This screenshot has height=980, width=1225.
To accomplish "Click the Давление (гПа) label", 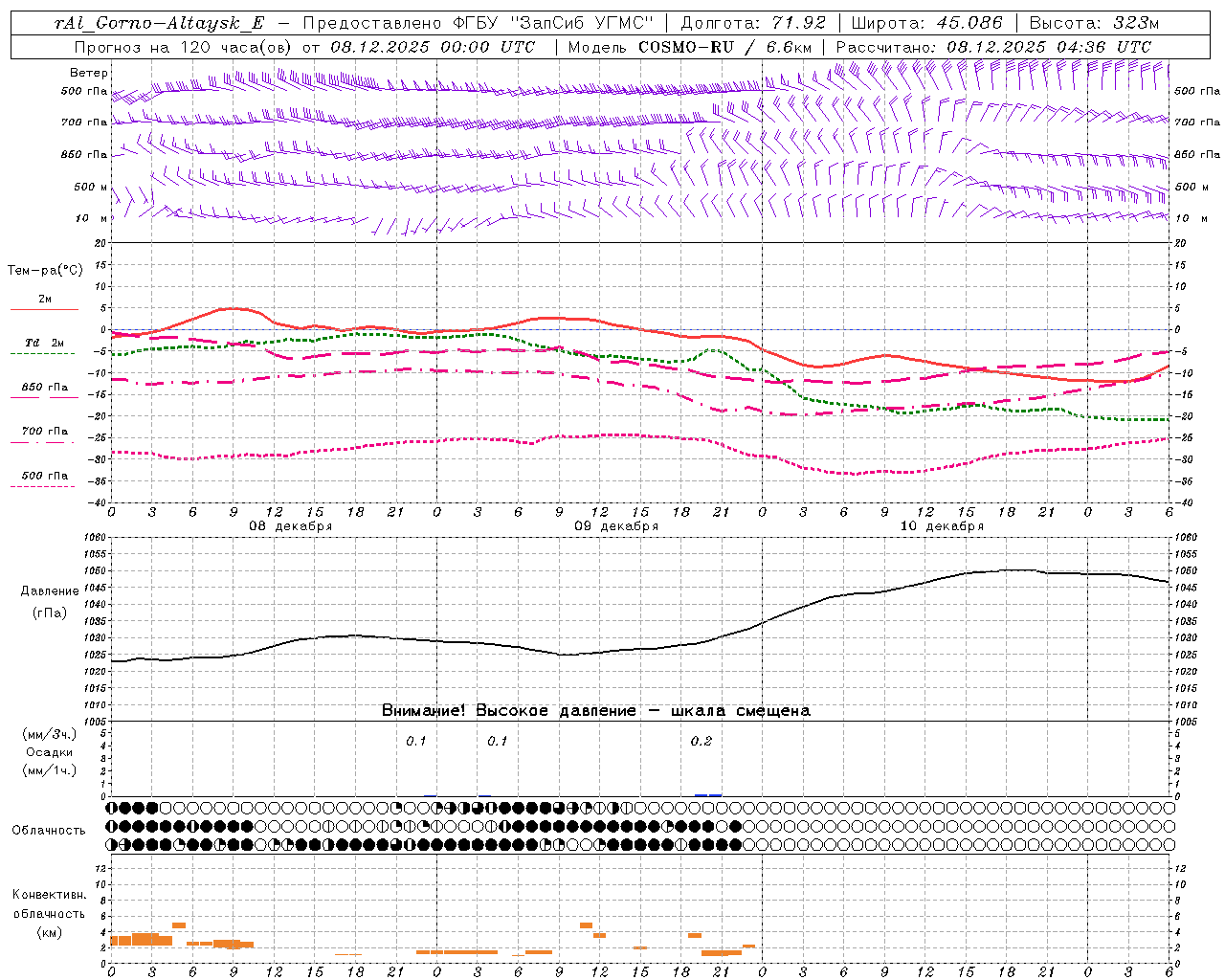I will click(50, 602).
